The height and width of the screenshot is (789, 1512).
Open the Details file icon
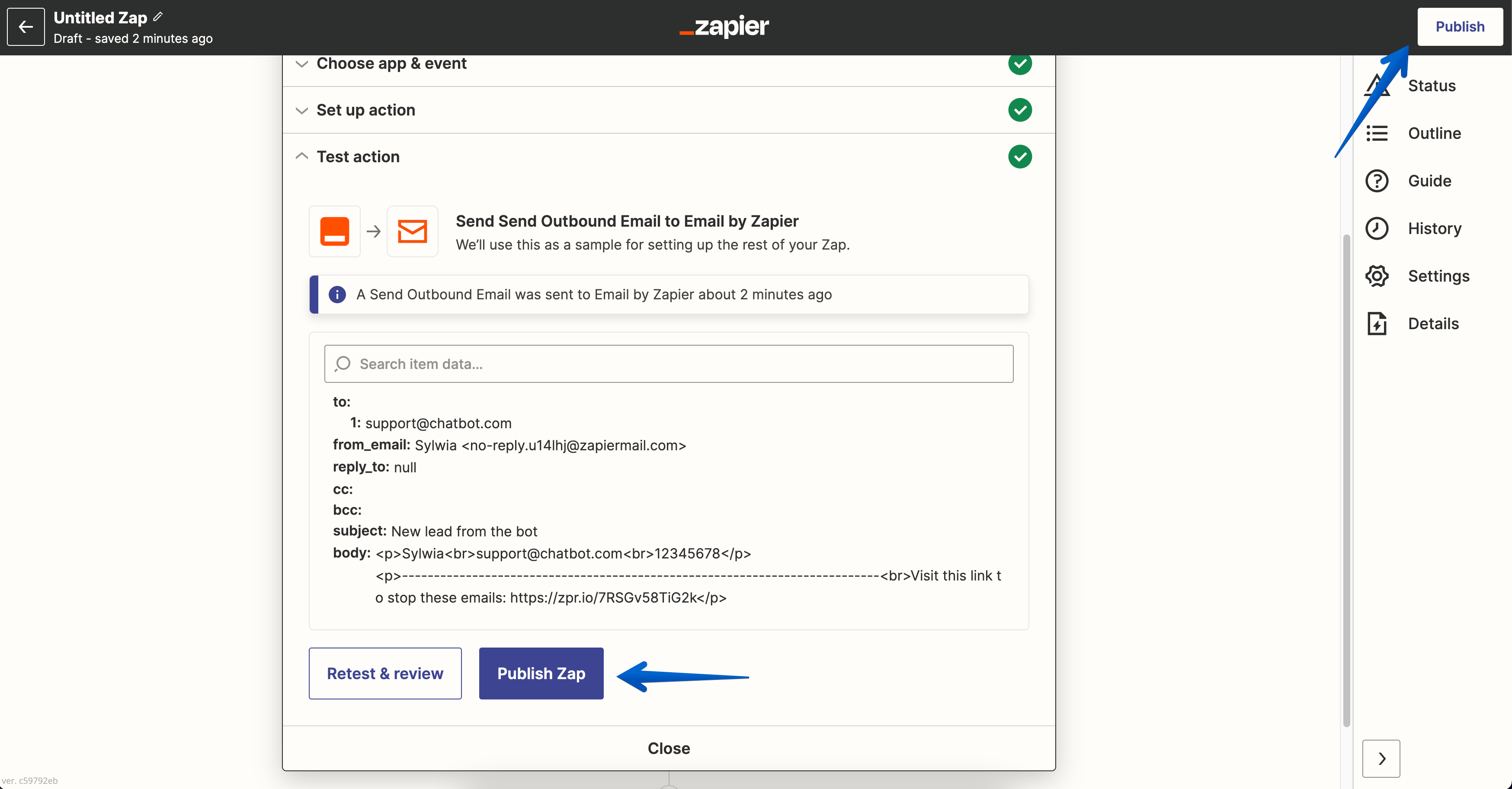coord(1376,324)
